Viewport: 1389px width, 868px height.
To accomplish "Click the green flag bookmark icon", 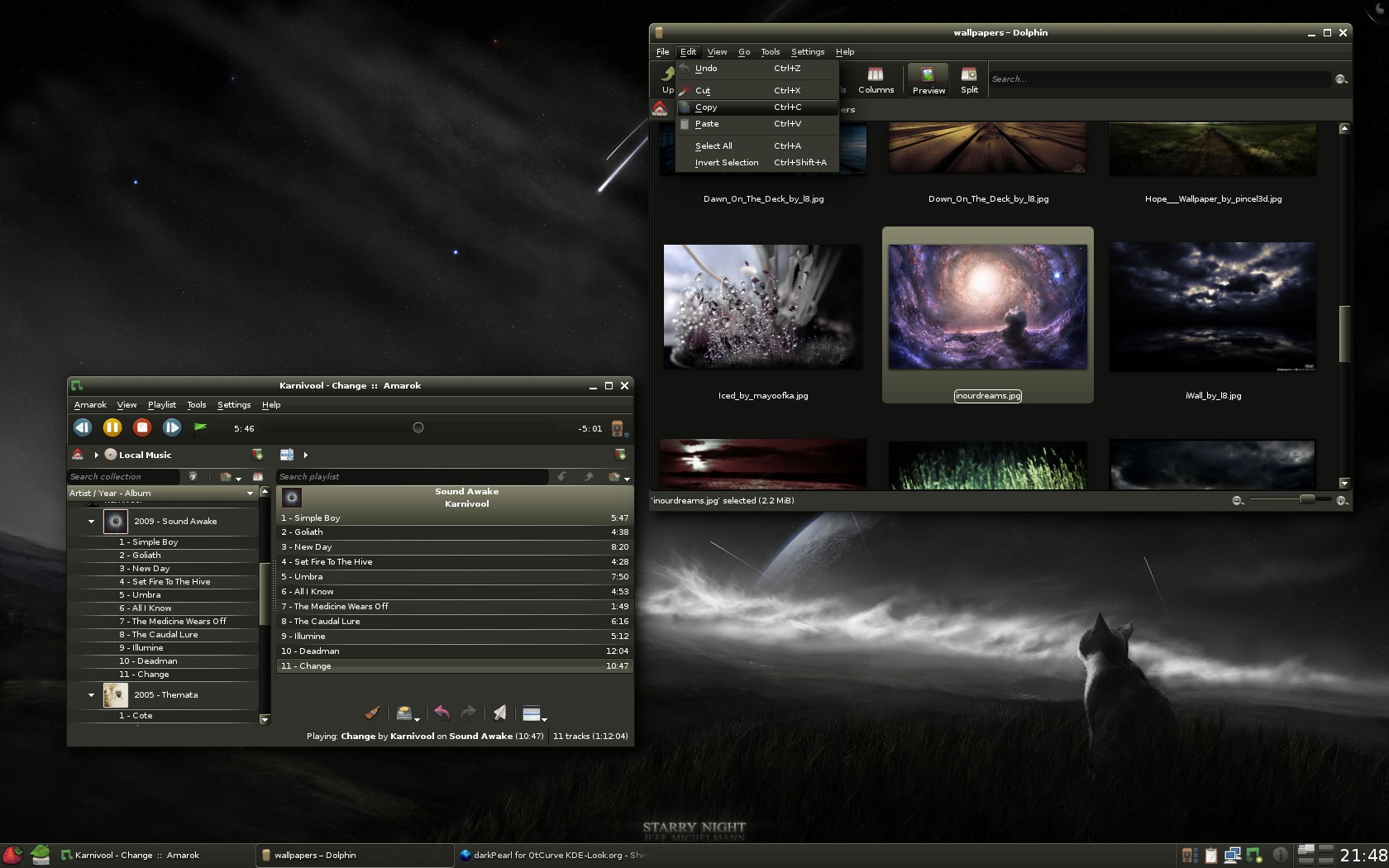I will point(200,427).
